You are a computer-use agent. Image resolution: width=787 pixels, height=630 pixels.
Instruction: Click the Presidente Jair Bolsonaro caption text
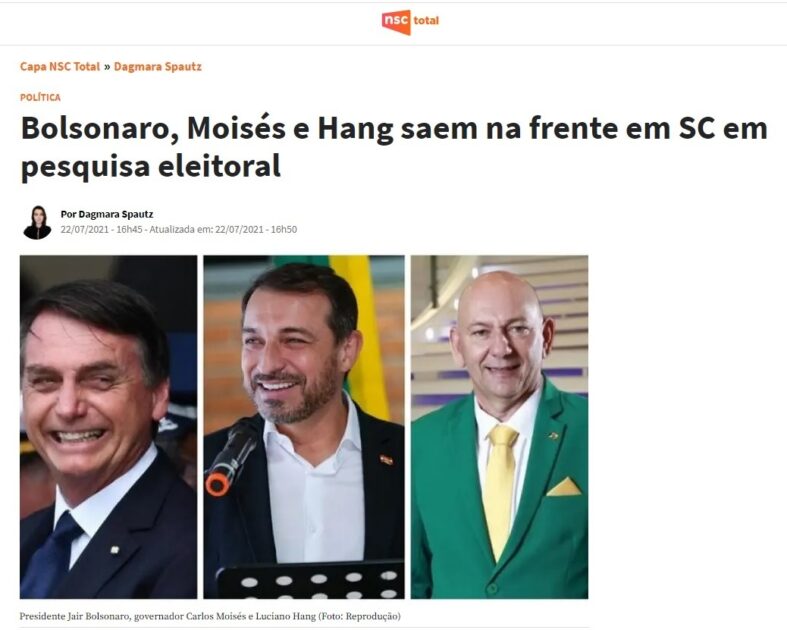tap(74, 616)
